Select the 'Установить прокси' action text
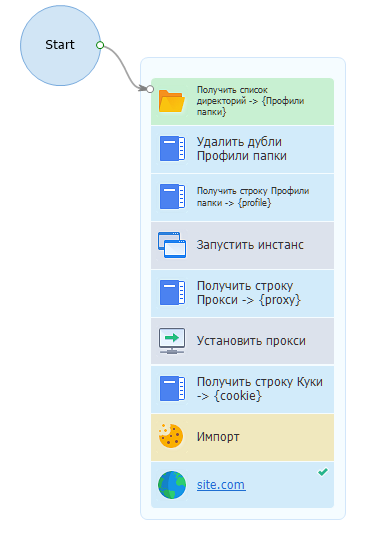 coord(251,341)
